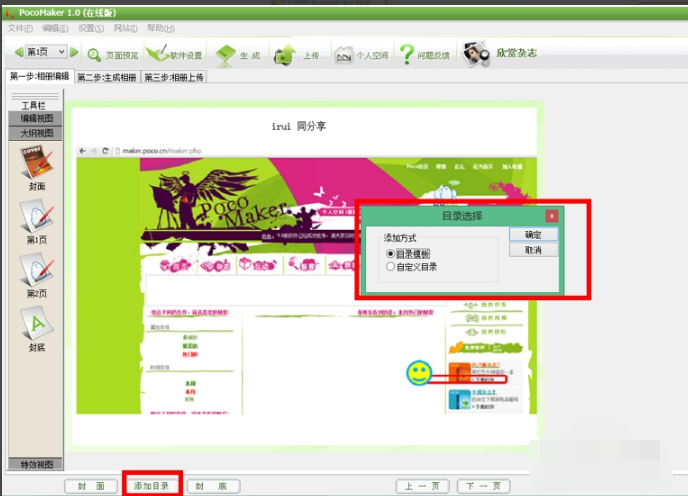Switch to 第一步:相册编辑 tab
Screen dimensions: 688x496
click(x=39, y=76)
